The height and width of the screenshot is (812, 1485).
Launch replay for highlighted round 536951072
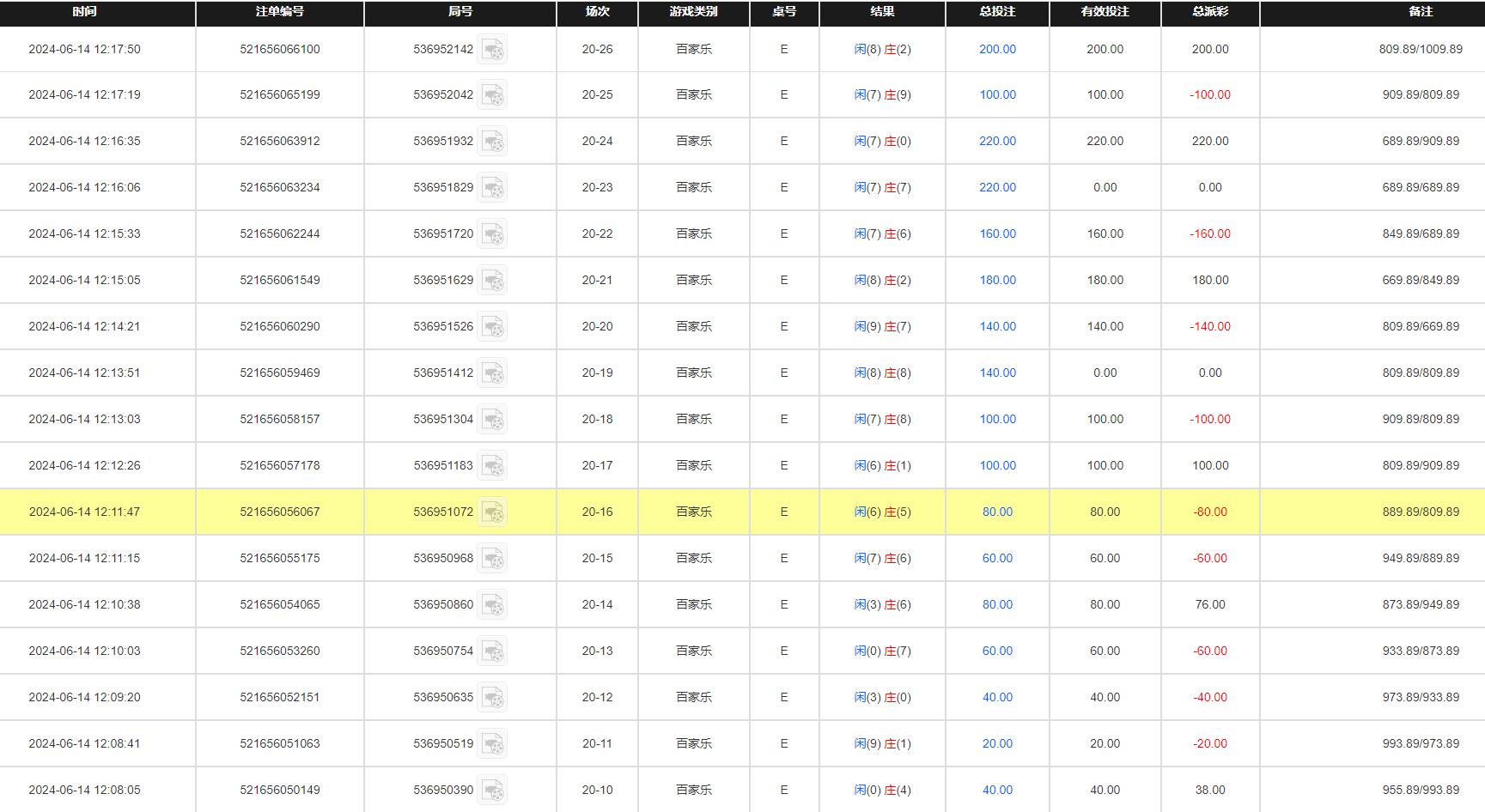(x=492, y=512)
